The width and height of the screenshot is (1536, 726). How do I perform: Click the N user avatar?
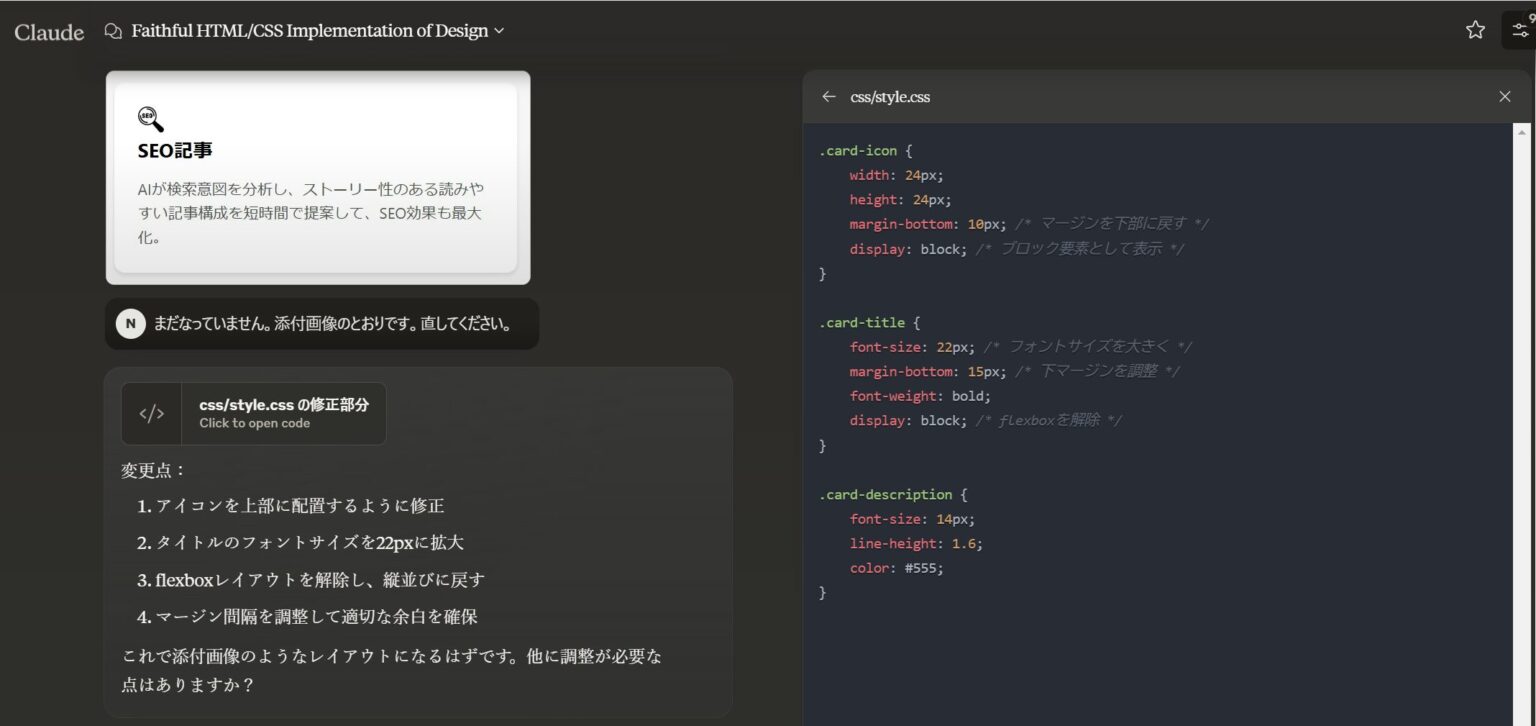[131, 323]
